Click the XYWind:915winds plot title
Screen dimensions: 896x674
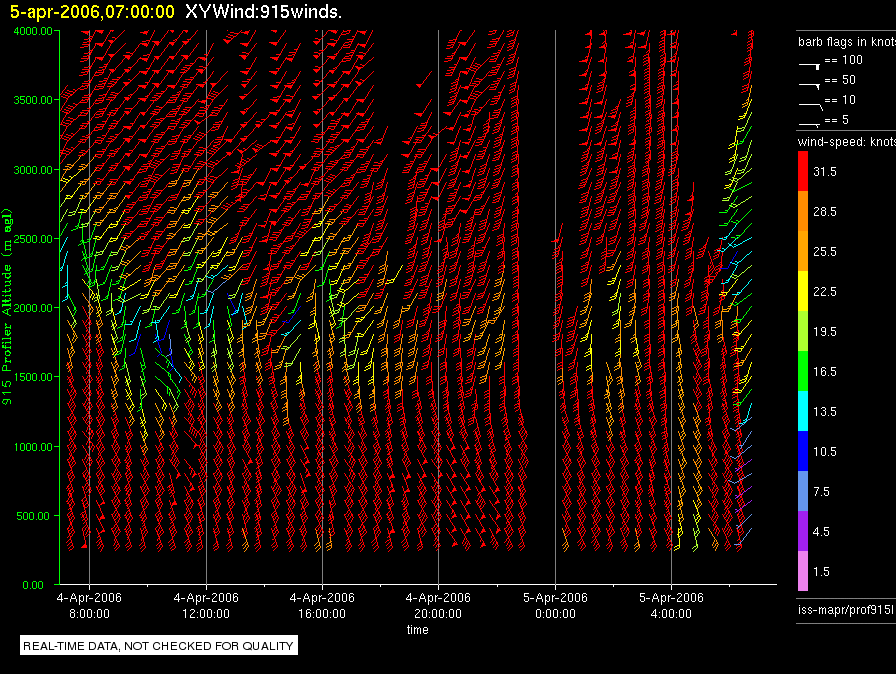pyautogui.click(x=264, y=12)
